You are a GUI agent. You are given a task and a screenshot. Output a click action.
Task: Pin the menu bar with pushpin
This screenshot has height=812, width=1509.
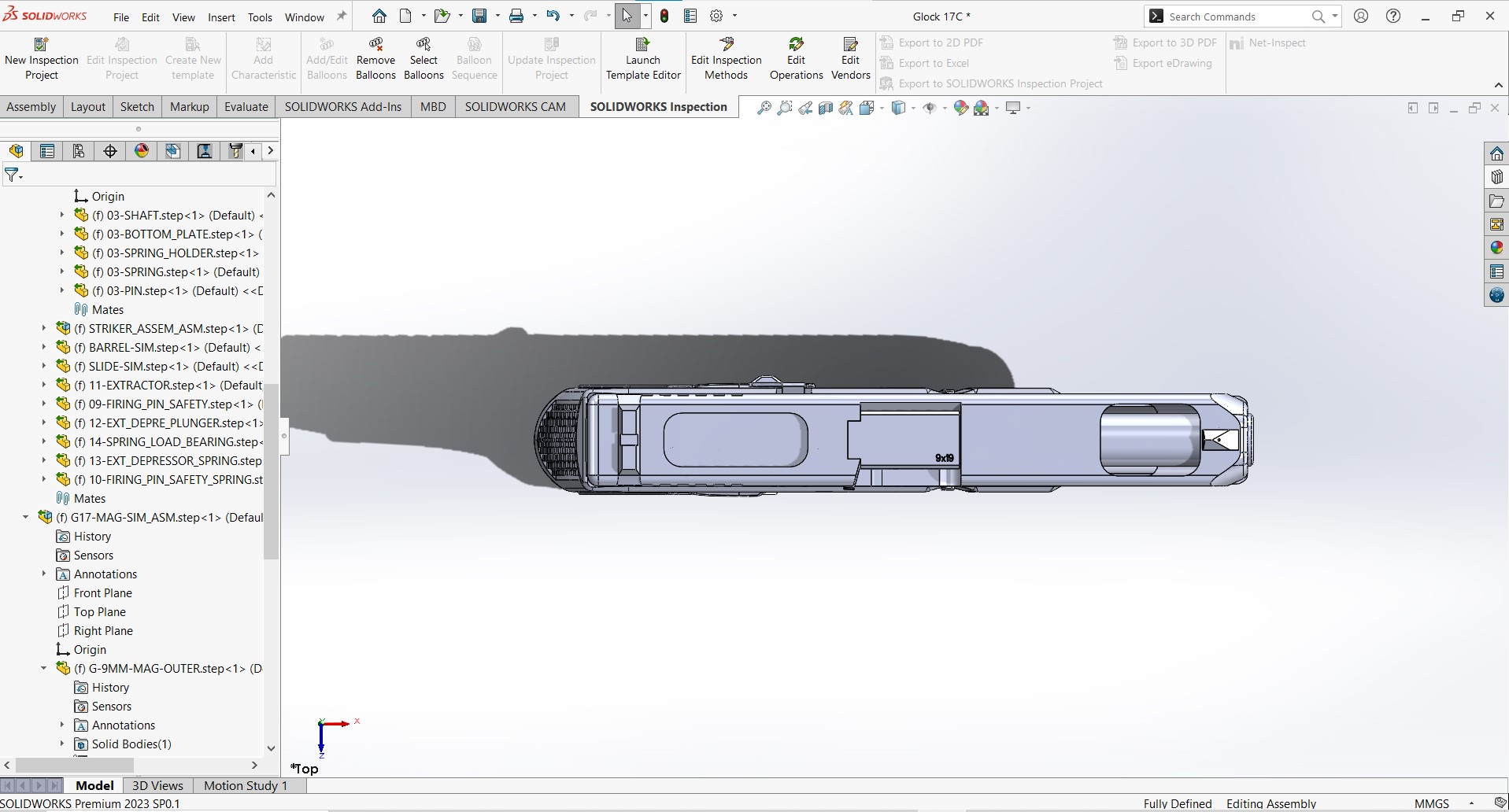click(341, 16)
